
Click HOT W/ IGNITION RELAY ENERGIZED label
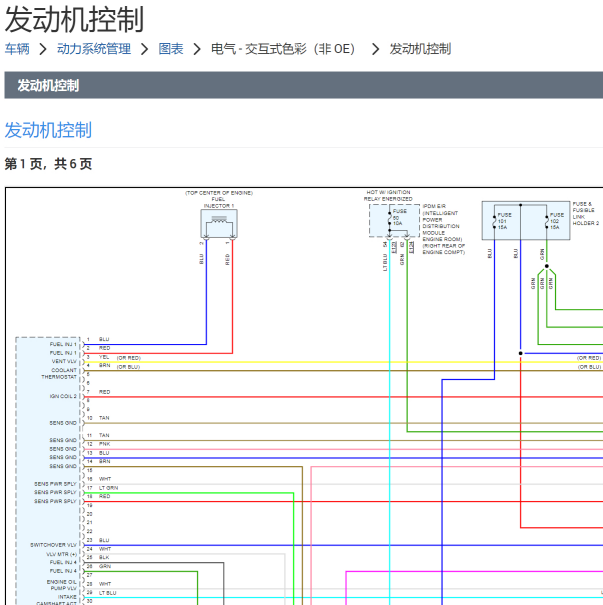click(x=388, y=196)
